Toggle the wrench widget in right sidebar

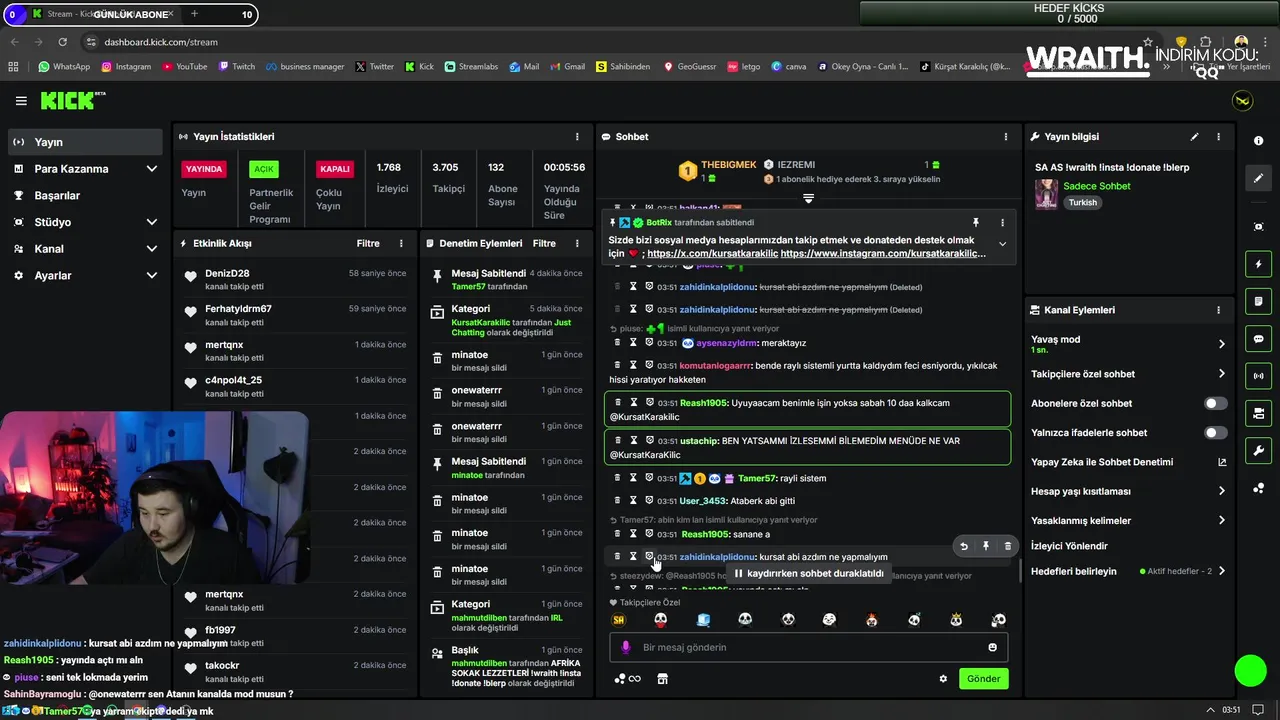[x=1258, y=451]
